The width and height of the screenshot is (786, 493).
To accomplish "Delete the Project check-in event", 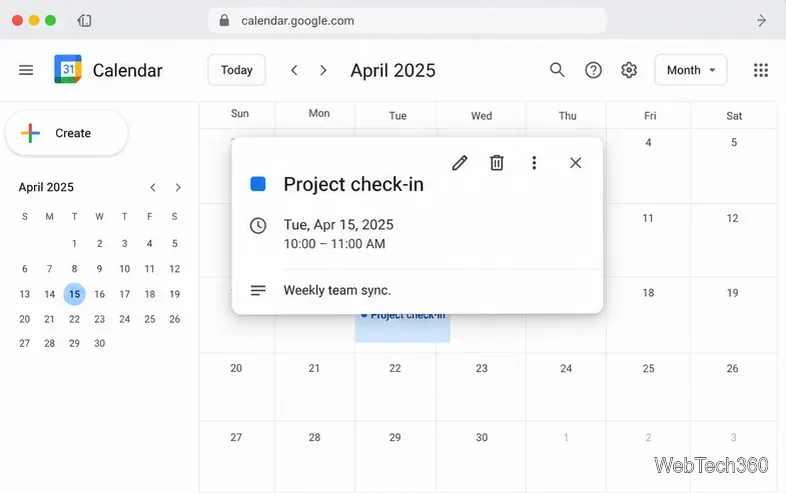I will tap(497, 163).
